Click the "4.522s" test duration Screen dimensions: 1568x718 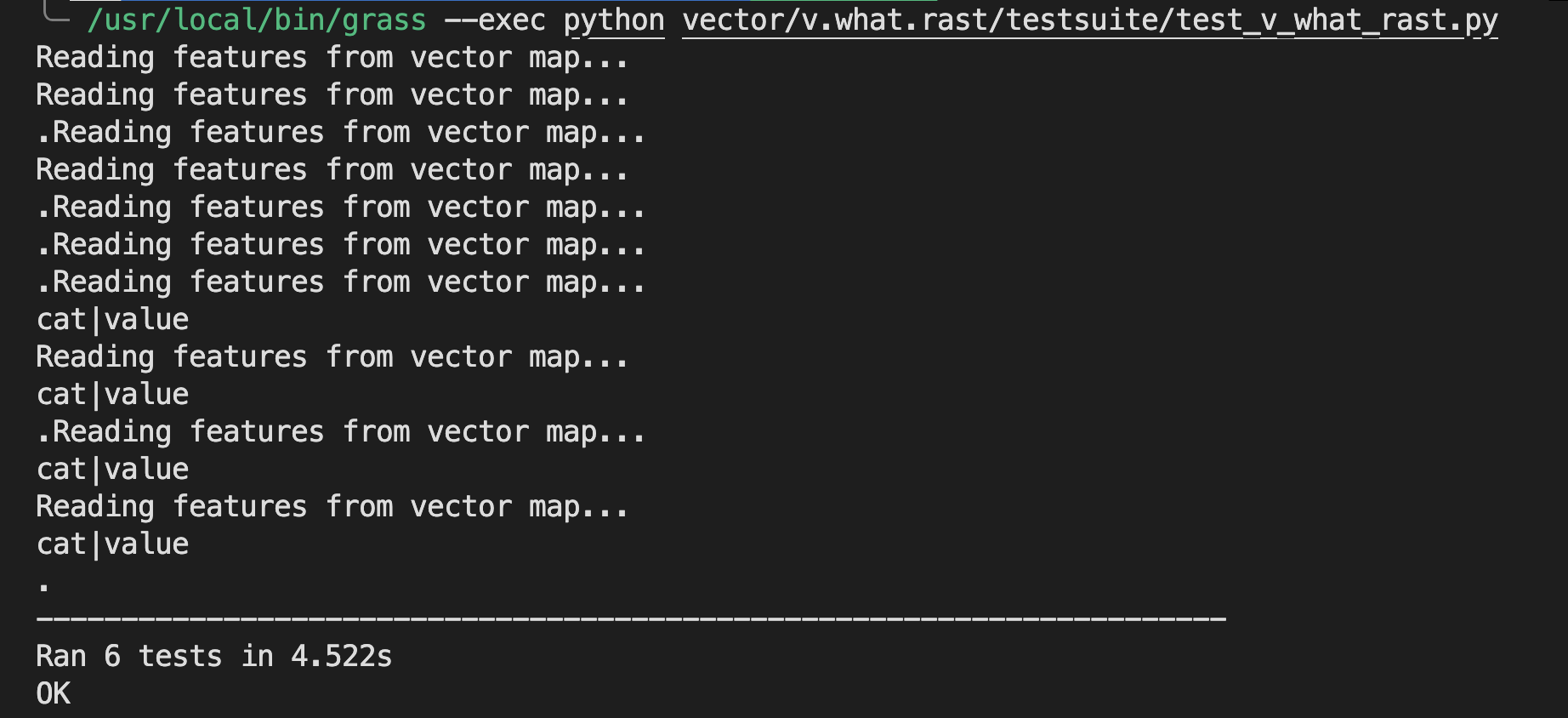click(x=341, y=657)
